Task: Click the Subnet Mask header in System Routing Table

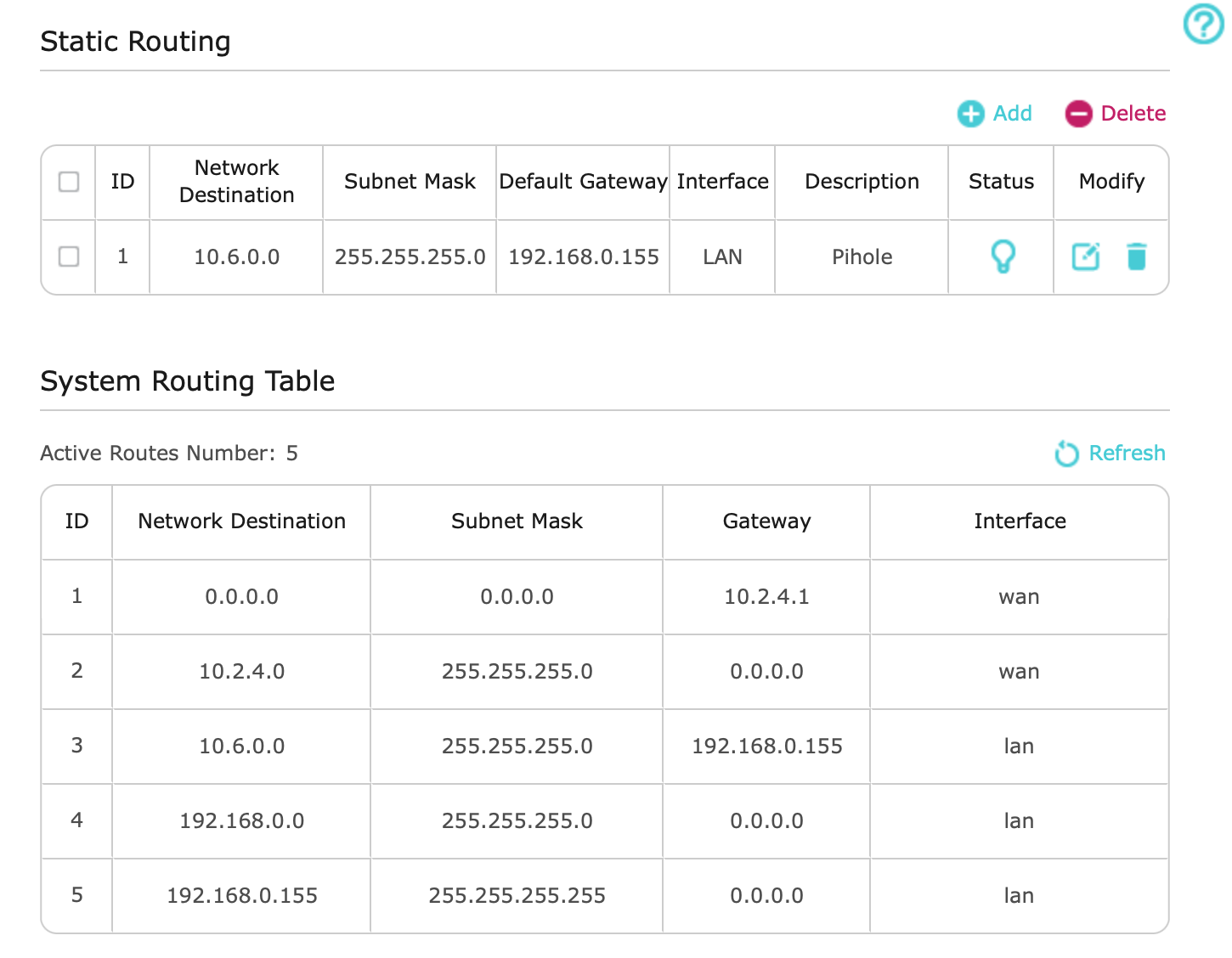Action: [x=517, y=521]
